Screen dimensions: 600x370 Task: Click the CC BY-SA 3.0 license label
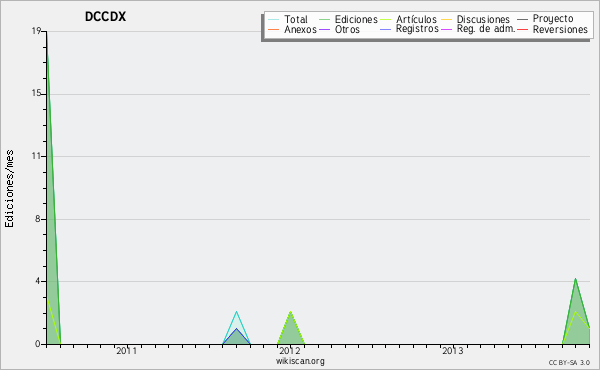point(569,362)
